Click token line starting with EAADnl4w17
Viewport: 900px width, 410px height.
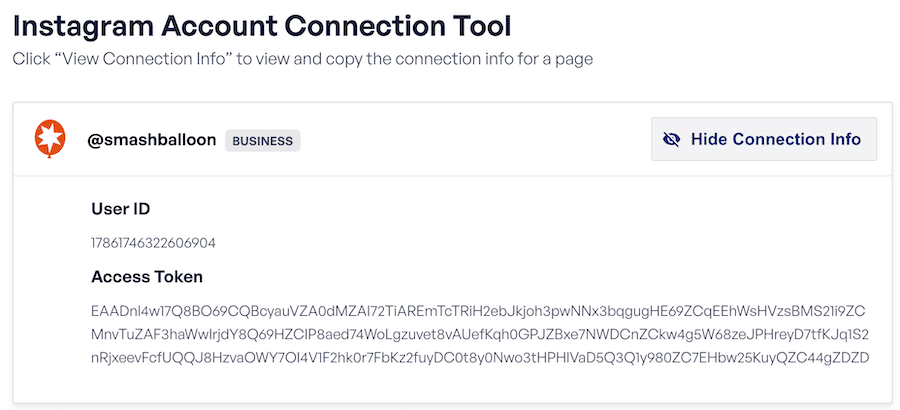click(x=478, y=312)
